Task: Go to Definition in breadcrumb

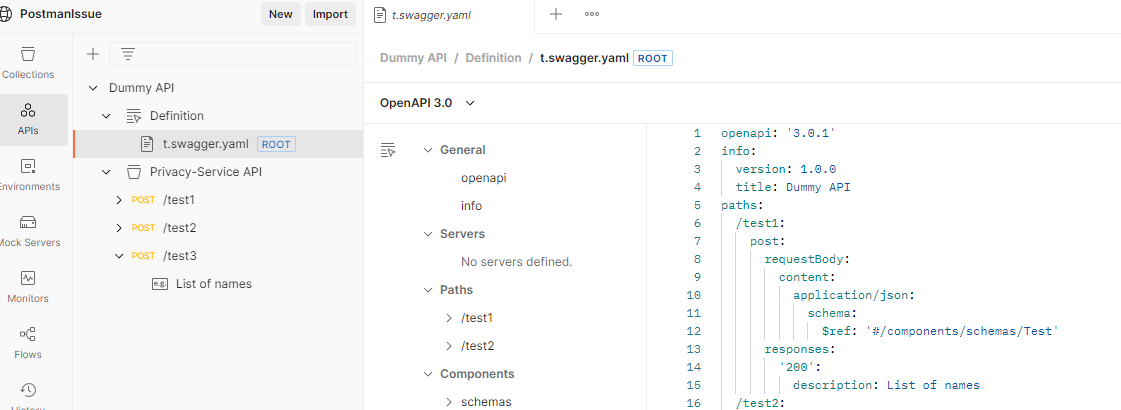Action: [x=493, y=58]
